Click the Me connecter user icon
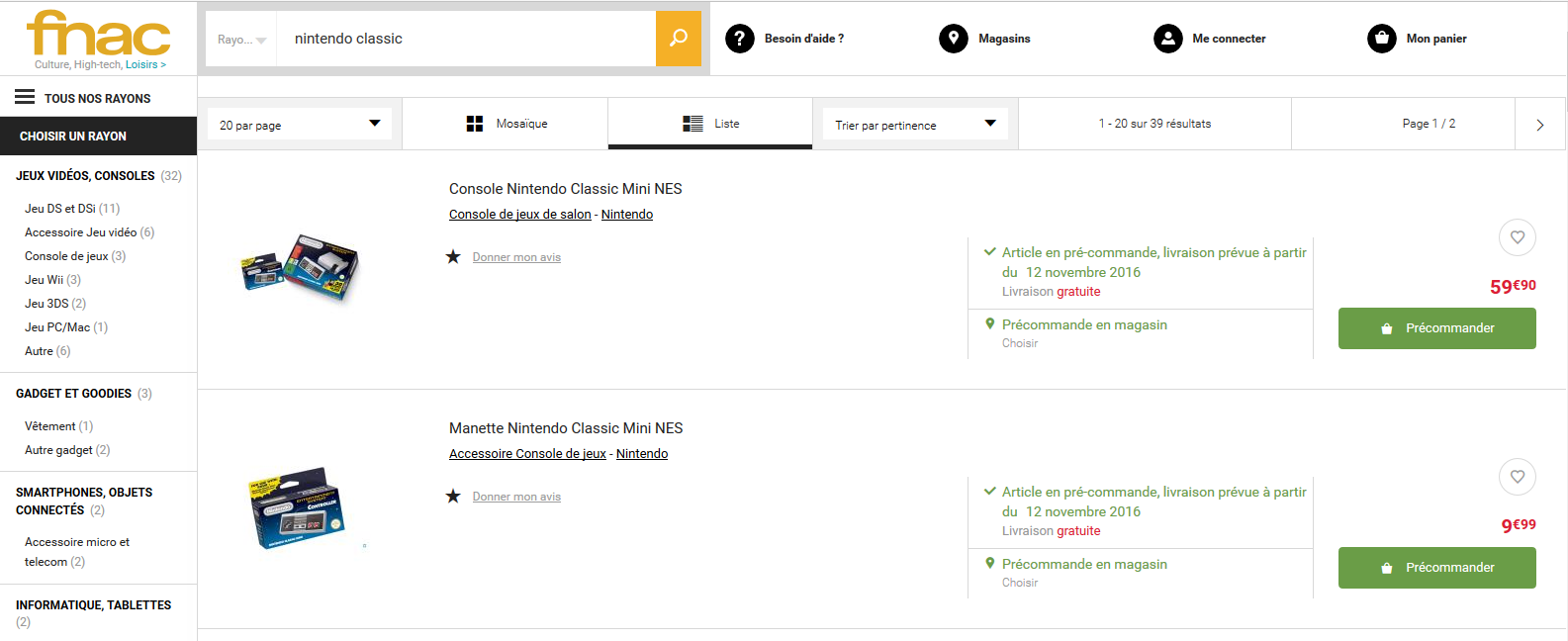 click(x=1167, y=39)
